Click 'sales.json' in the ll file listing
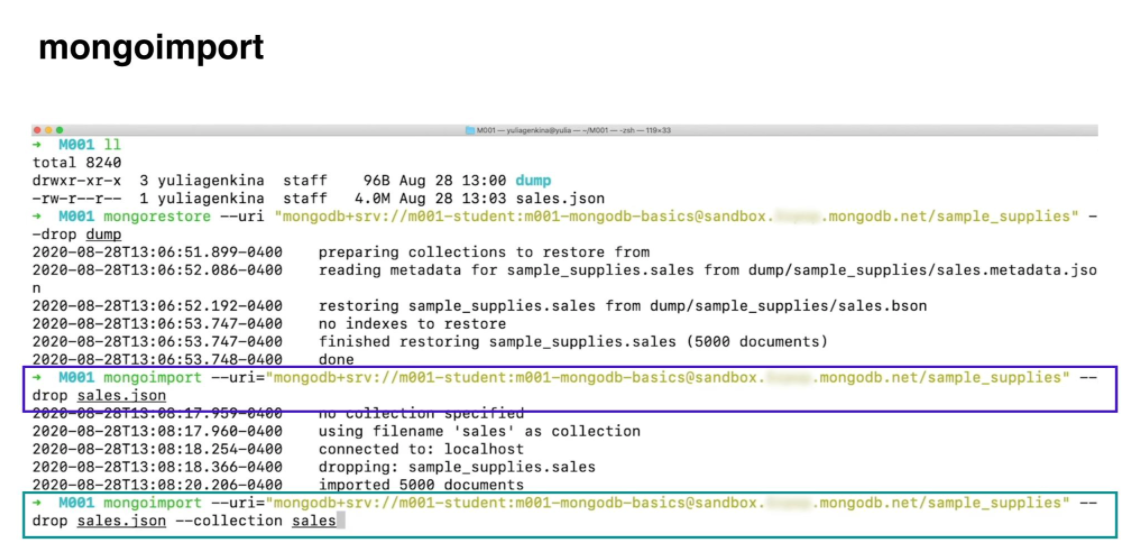1125x551 pixels. click(560, 198)
